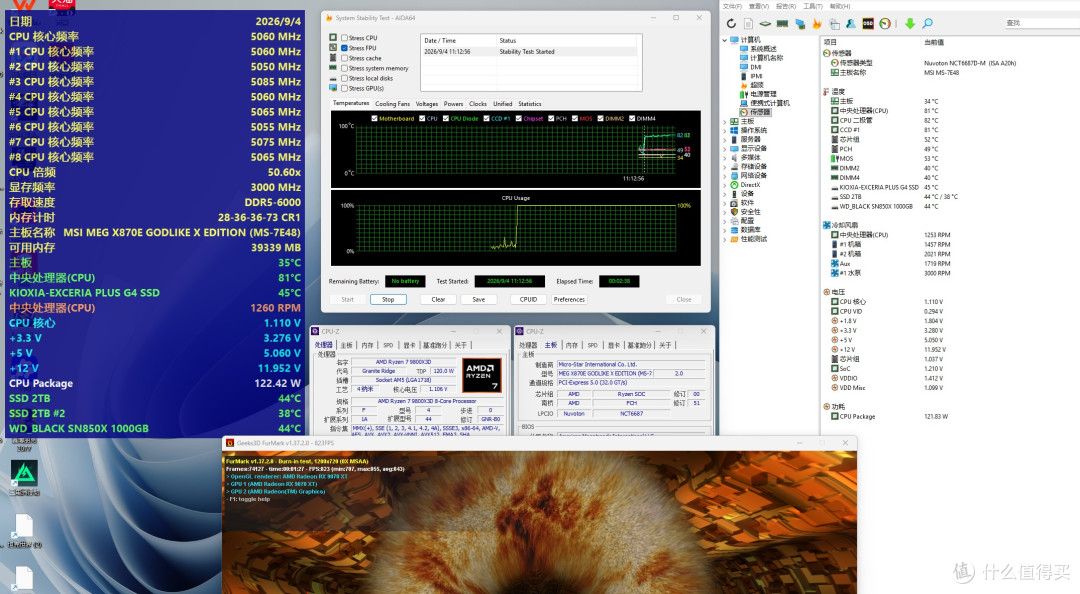Screen dimensions: 1080x594
Task: Expand the 存储设备 tree node
Action: (725, 167)
